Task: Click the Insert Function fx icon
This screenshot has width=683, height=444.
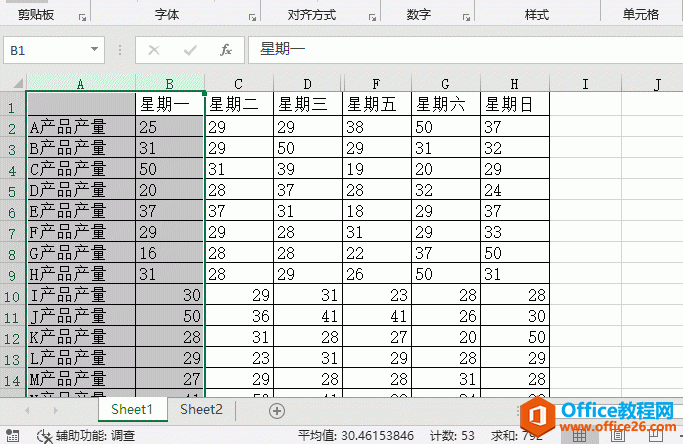Action: pos(226,50)
